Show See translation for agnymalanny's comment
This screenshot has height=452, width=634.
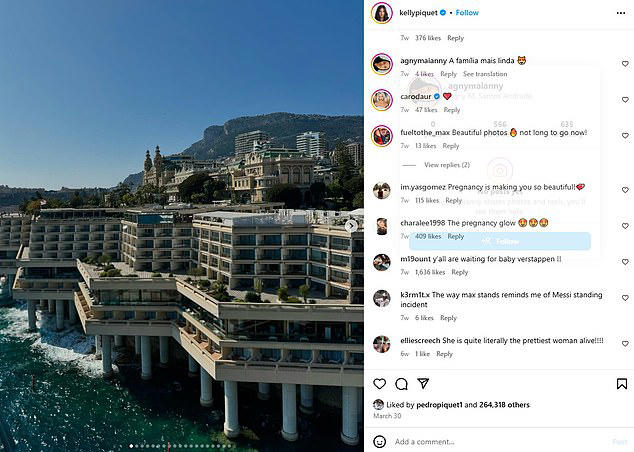(485, 74)
